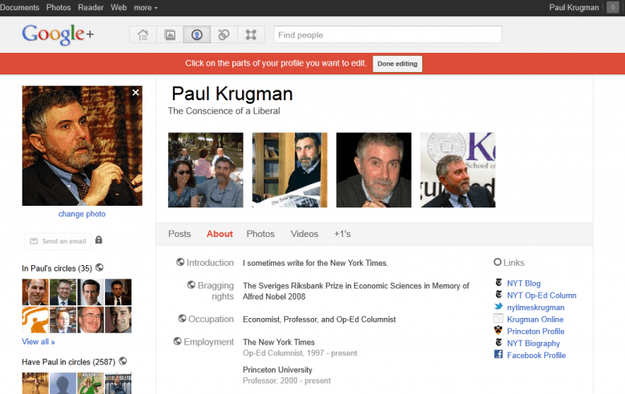Open the Games toolbar icon
The height and width of the screenshot is (394, 625).
[251, 35]
